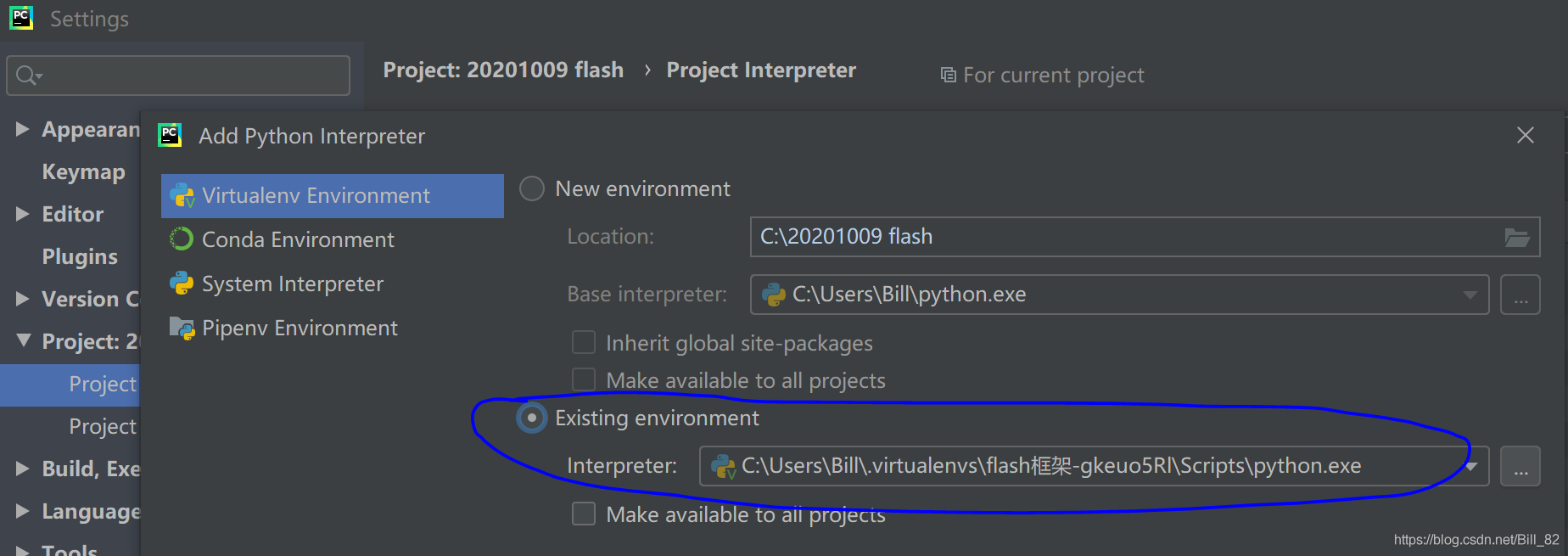Image resolution: width=1568 pixels, height=556 pixels.
Task: Click the System Interpreter python icon
Action: coord(181,284)
